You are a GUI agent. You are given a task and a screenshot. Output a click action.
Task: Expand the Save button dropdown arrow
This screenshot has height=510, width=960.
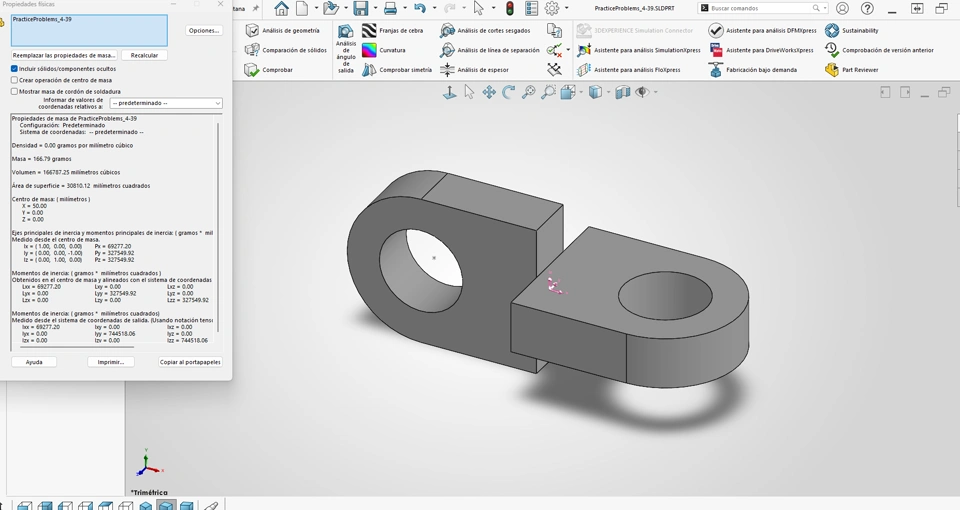pyautogui.click(x=375, y=9)
